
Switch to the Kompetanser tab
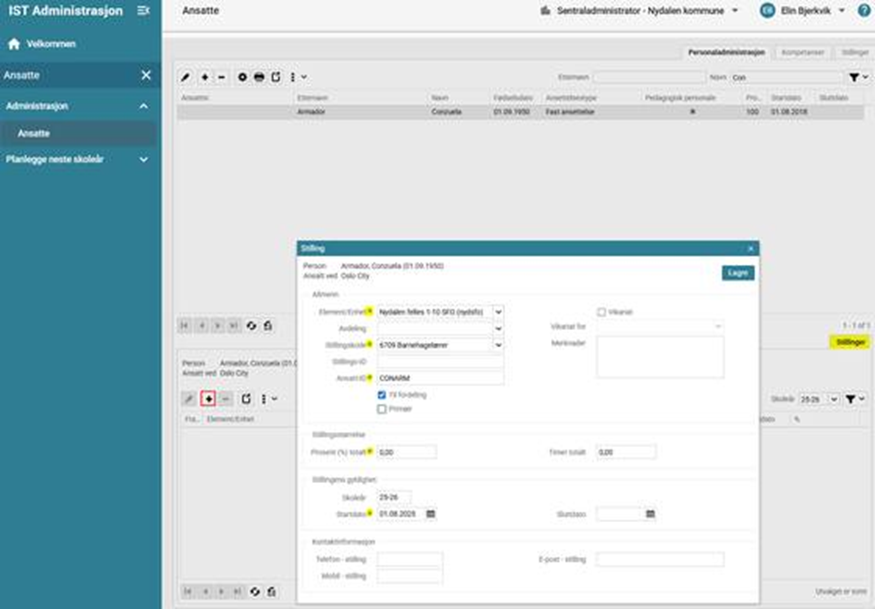click(x=803, y=51)
